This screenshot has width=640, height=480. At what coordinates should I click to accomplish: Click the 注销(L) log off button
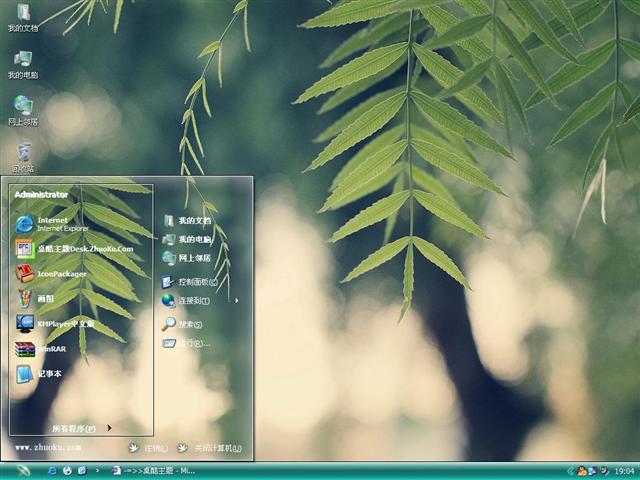(148, 448)
